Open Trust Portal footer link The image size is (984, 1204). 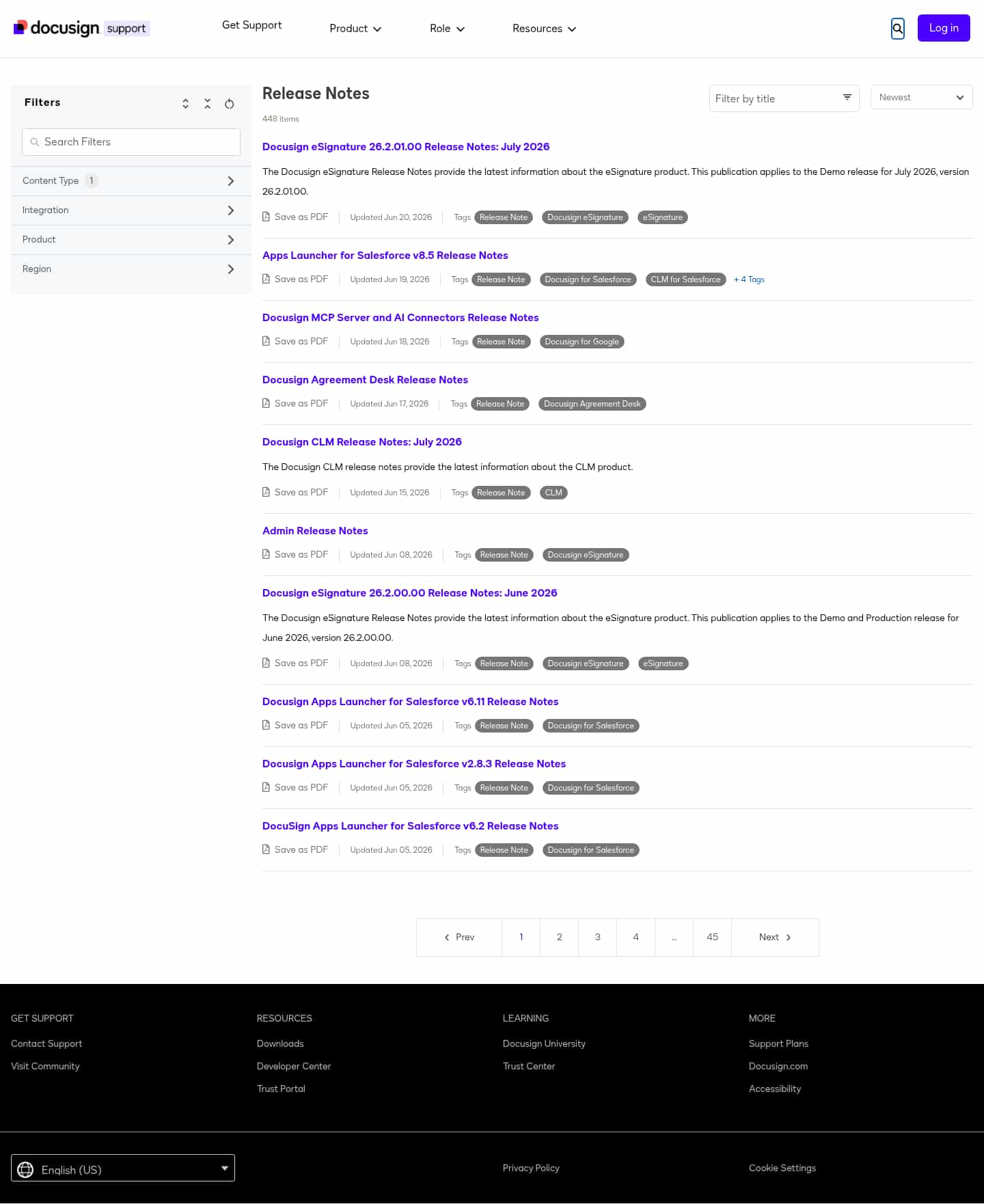pos(281,1089)
